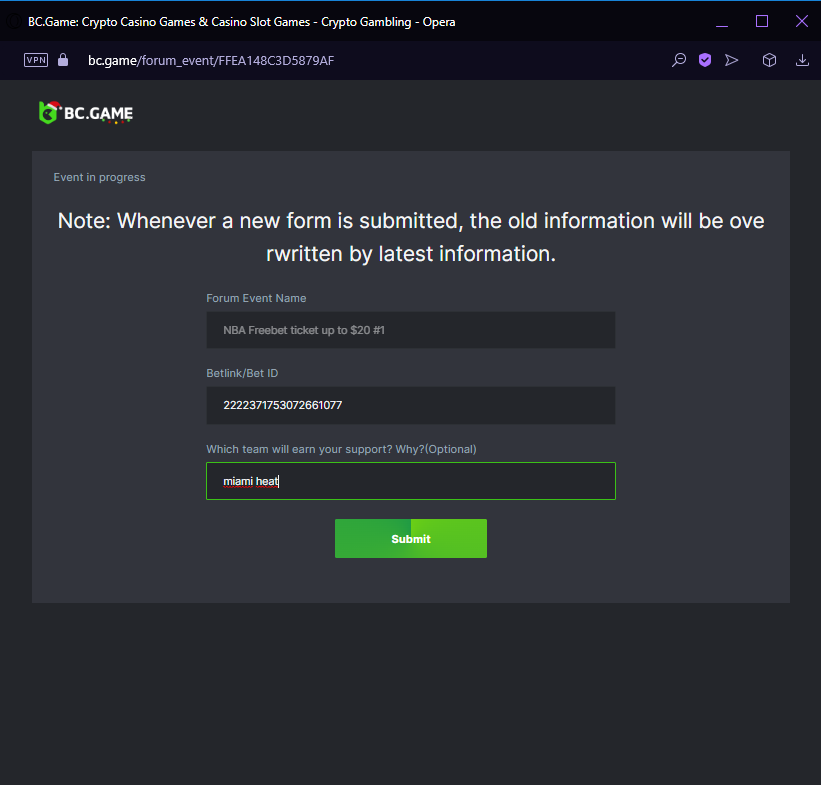Click the BC.GAME logo
The height and width of the screenshot is (785, 821).
click(86, 113)
